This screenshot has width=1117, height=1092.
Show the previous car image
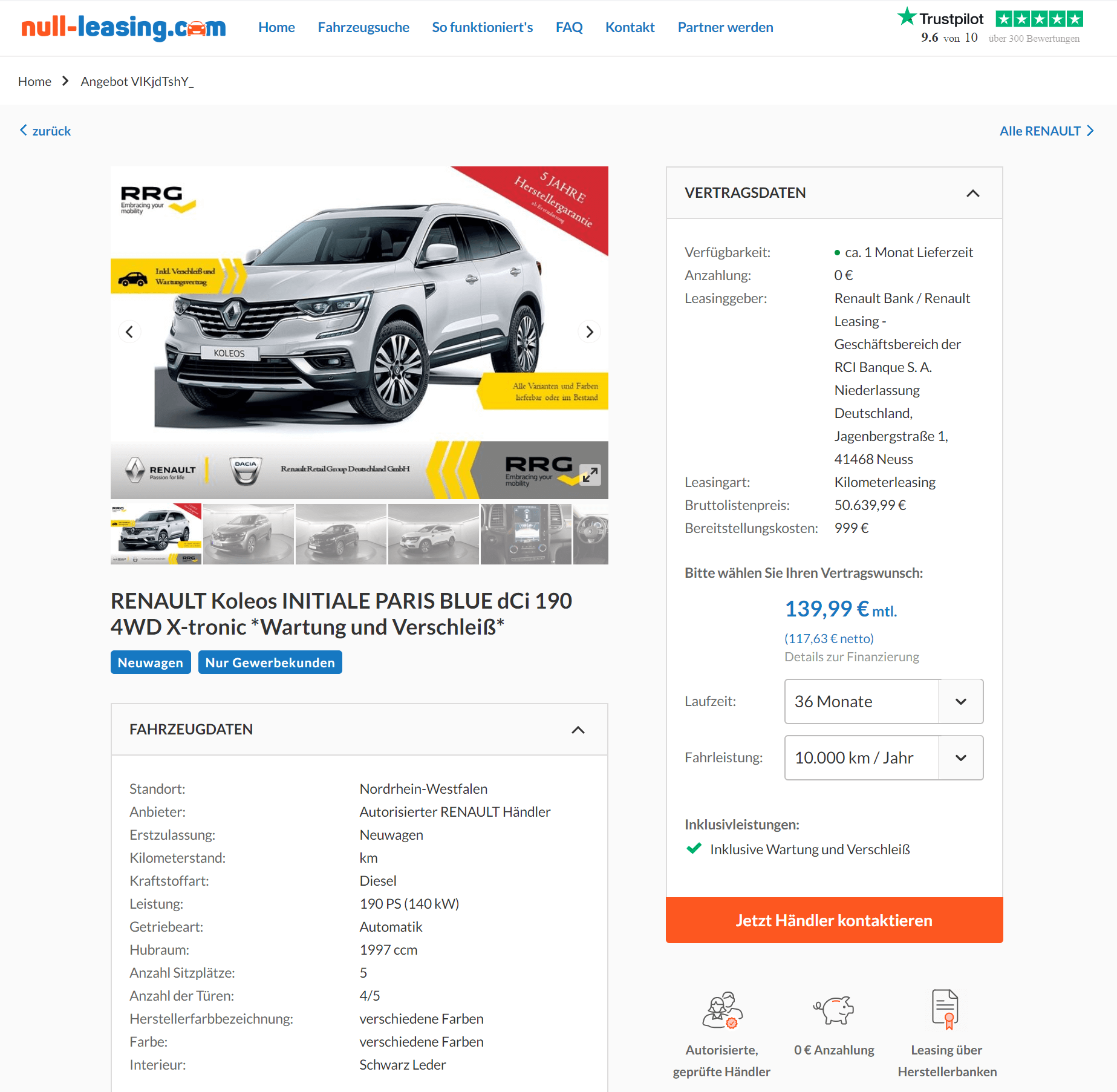129,332
